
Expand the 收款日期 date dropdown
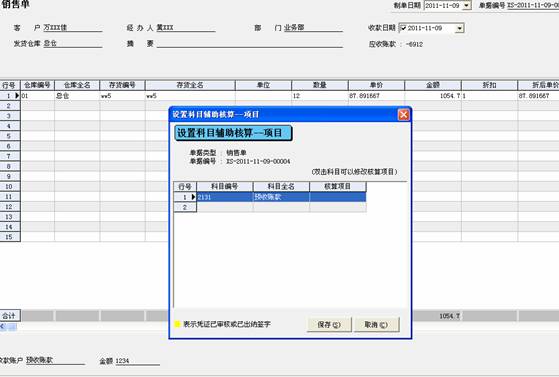click(460, 28)
